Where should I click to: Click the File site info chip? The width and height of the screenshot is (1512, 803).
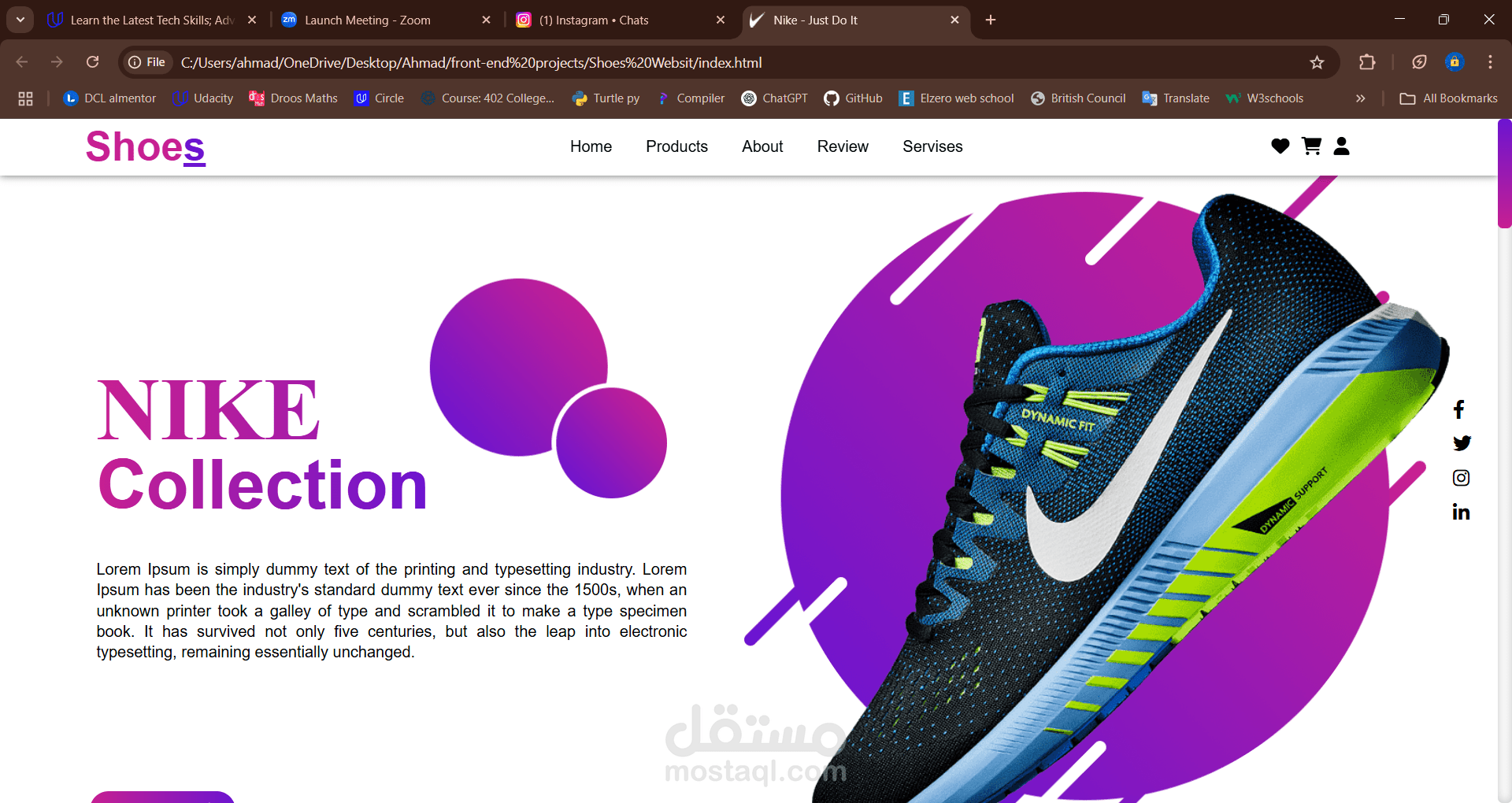[148, 62]
